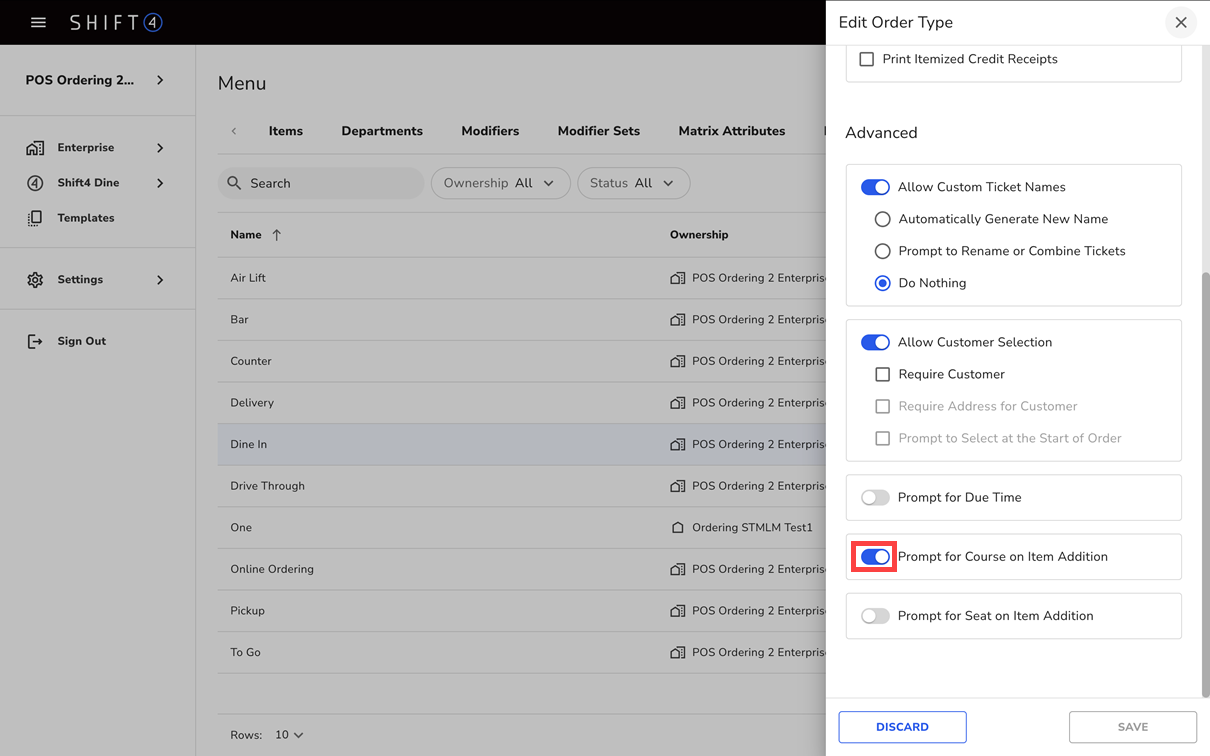
Task: Click the ownership icon in Bar row
Action: click(x=678, y=320)
